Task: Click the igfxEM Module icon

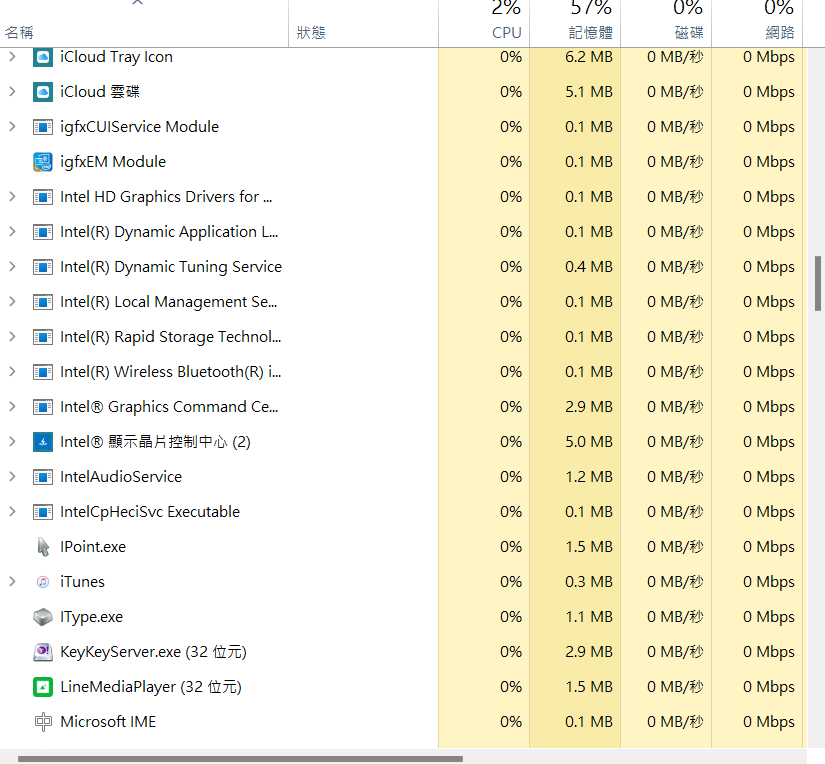Action: 43,162
